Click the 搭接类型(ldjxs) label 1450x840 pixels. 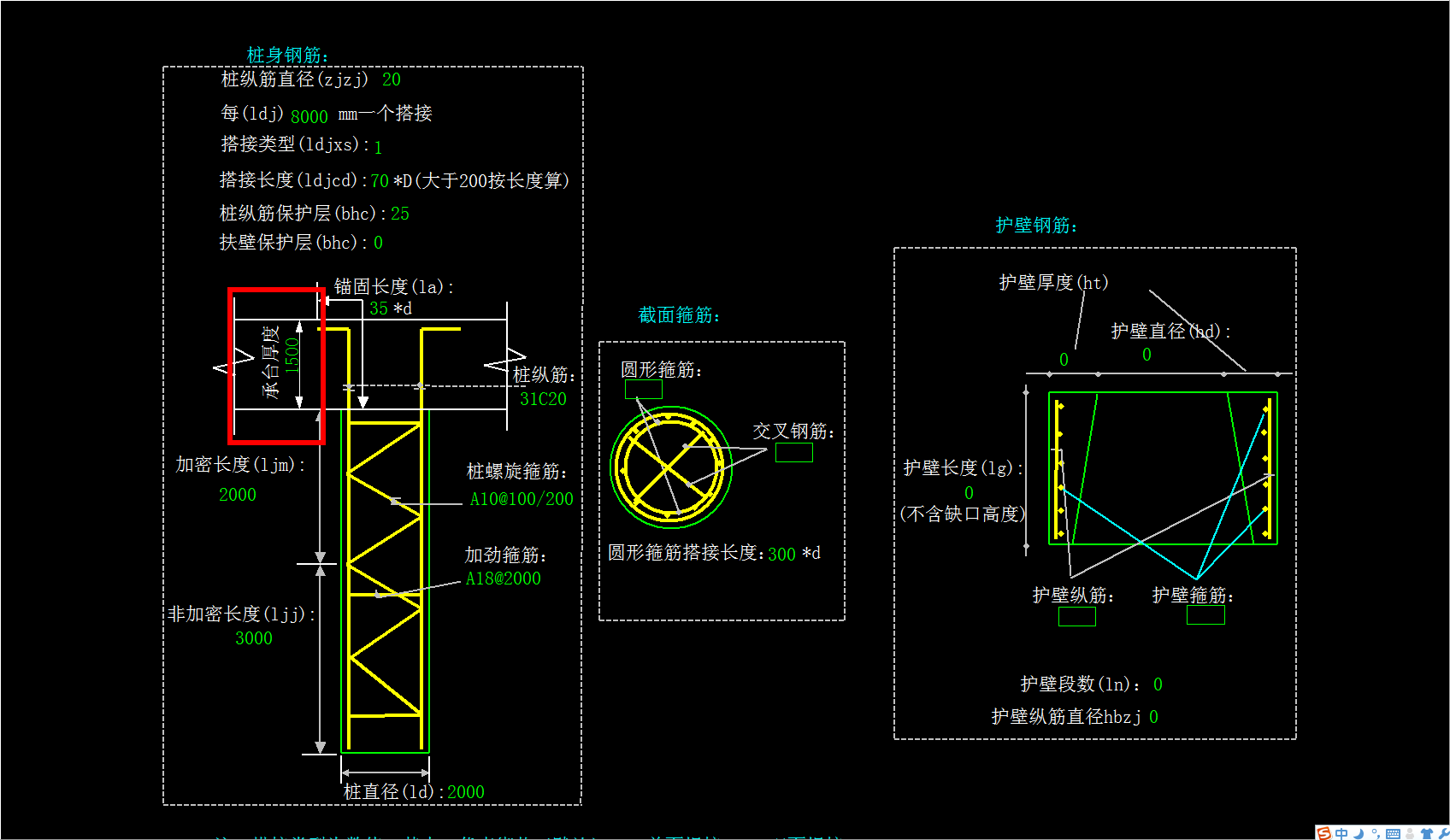pos(295,144)
